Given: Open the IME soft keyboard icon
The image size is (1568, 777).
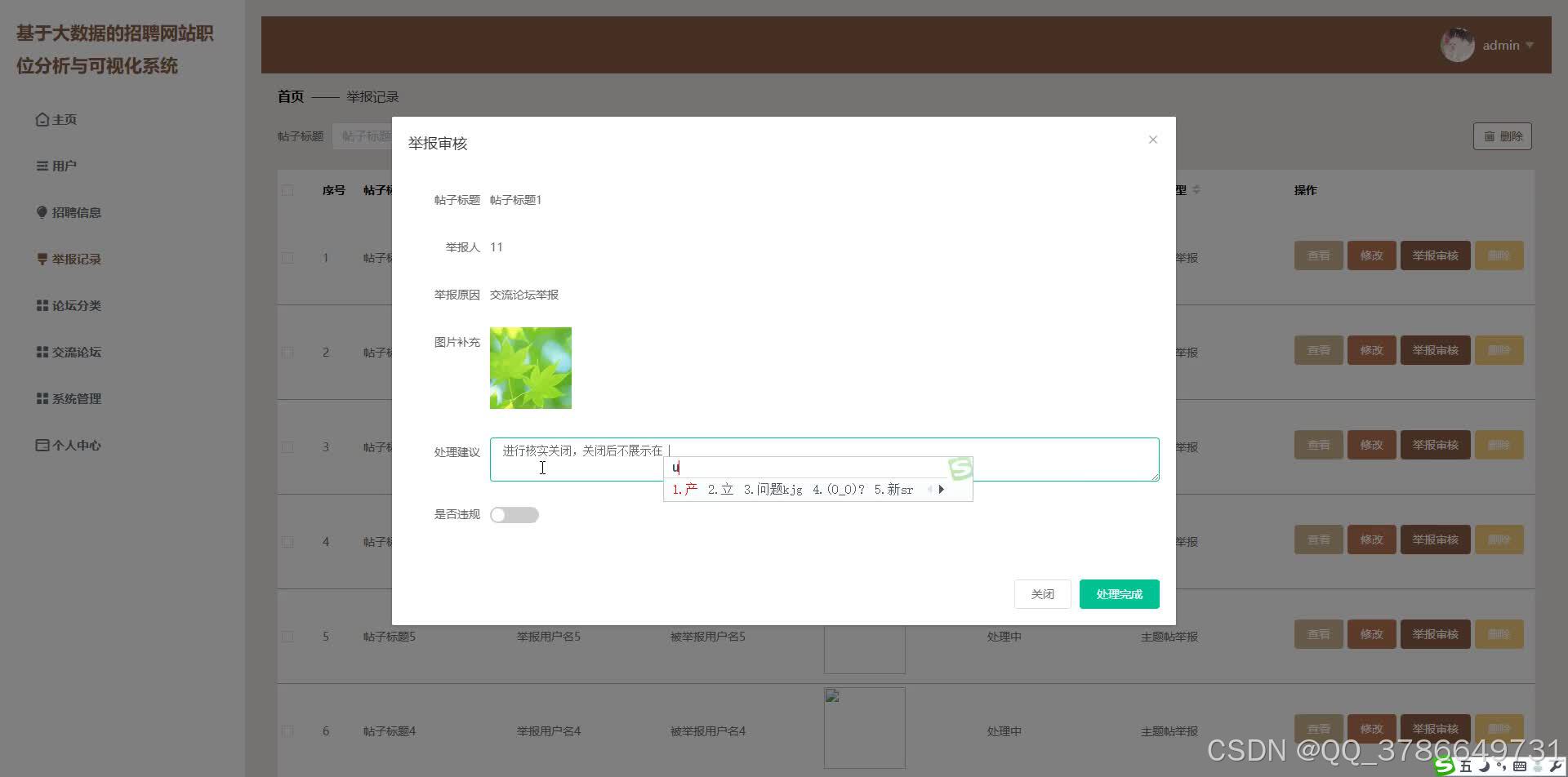Looking at the screenshot, I should 1520,766.
